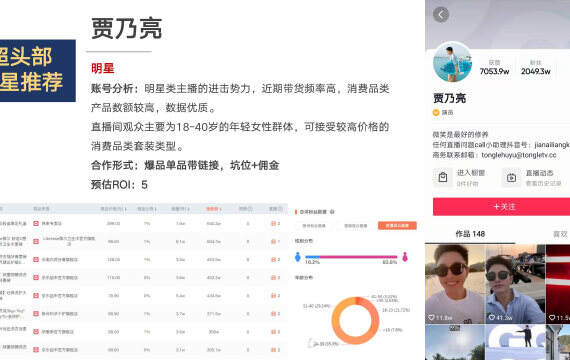Click the 31-40 age group label on donut

pos(317,306)
